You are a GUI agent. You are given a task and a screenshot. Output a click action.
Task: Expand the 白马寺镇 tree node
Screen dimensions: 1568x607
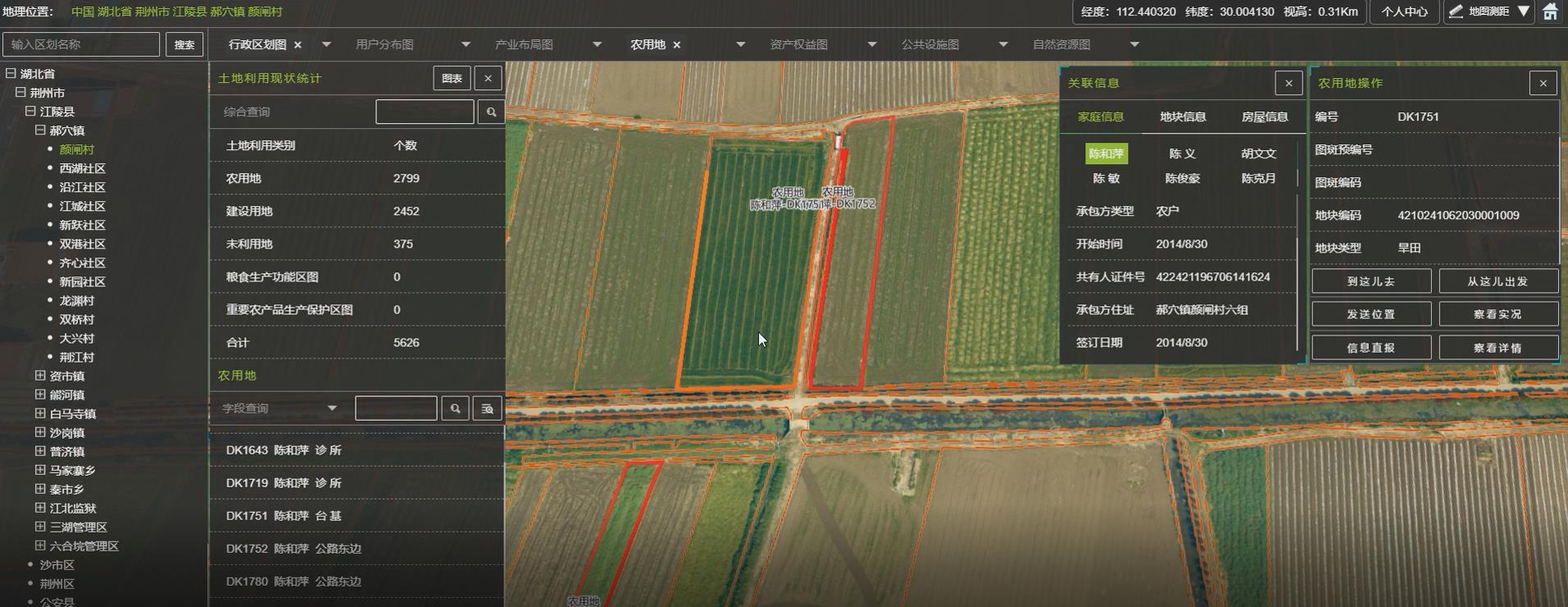[x=40, y=413]
